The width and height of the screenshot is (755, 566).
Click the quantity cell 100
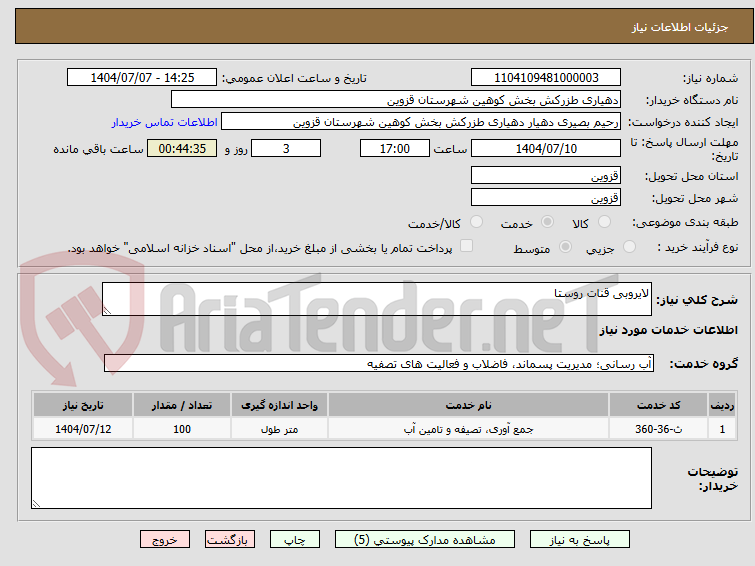[x=182, y=429]
